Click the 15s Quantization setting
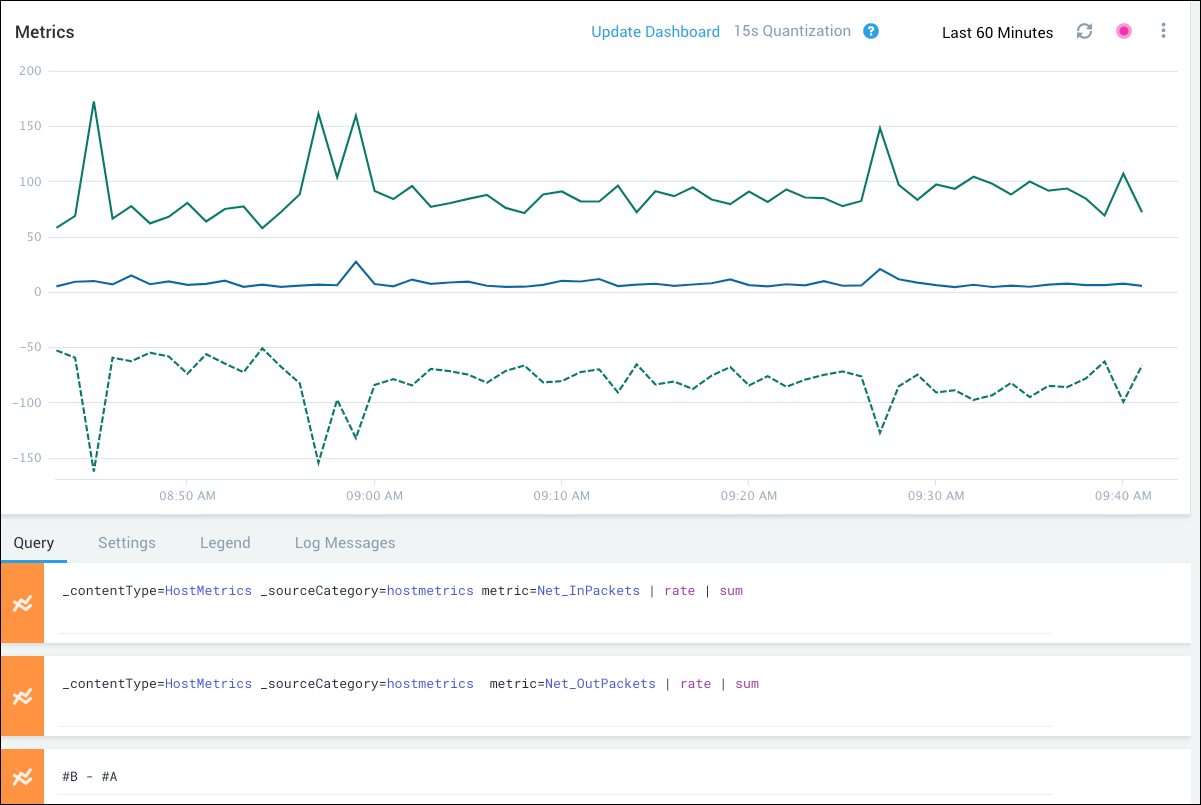Image resolution: width=1201 pixels, height=805 pixels. (x=792, y=31)
